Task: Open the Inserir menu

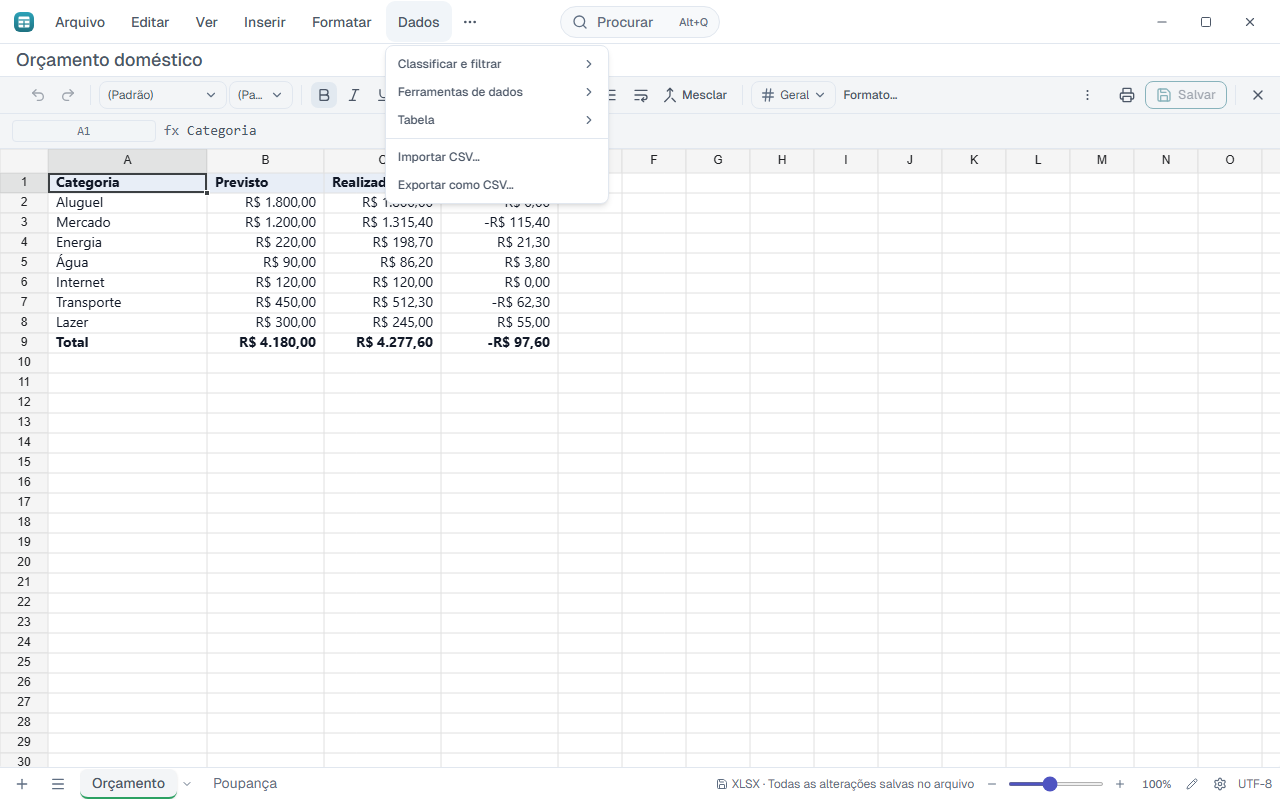Action: pos(265,22)
